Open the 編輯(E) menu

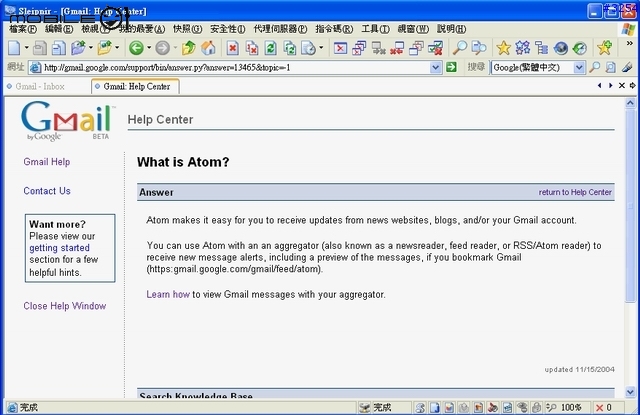coord(59,29)
